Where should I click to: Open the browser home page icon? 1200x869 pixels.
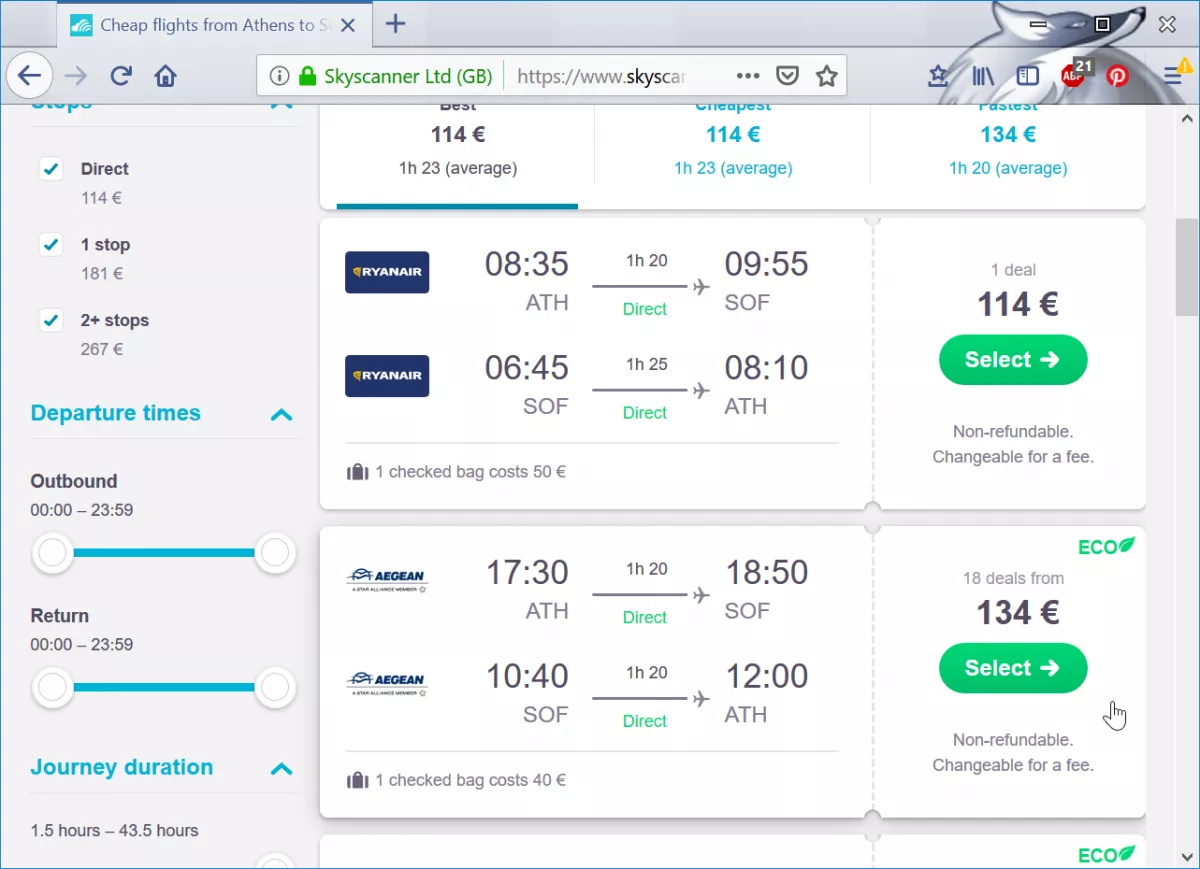166,76
